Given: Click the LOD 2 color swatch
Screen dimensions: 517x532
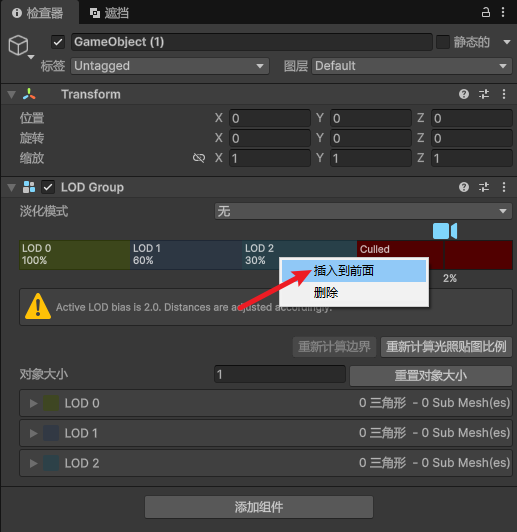Looking at the screenshot, I should point(51,463).
